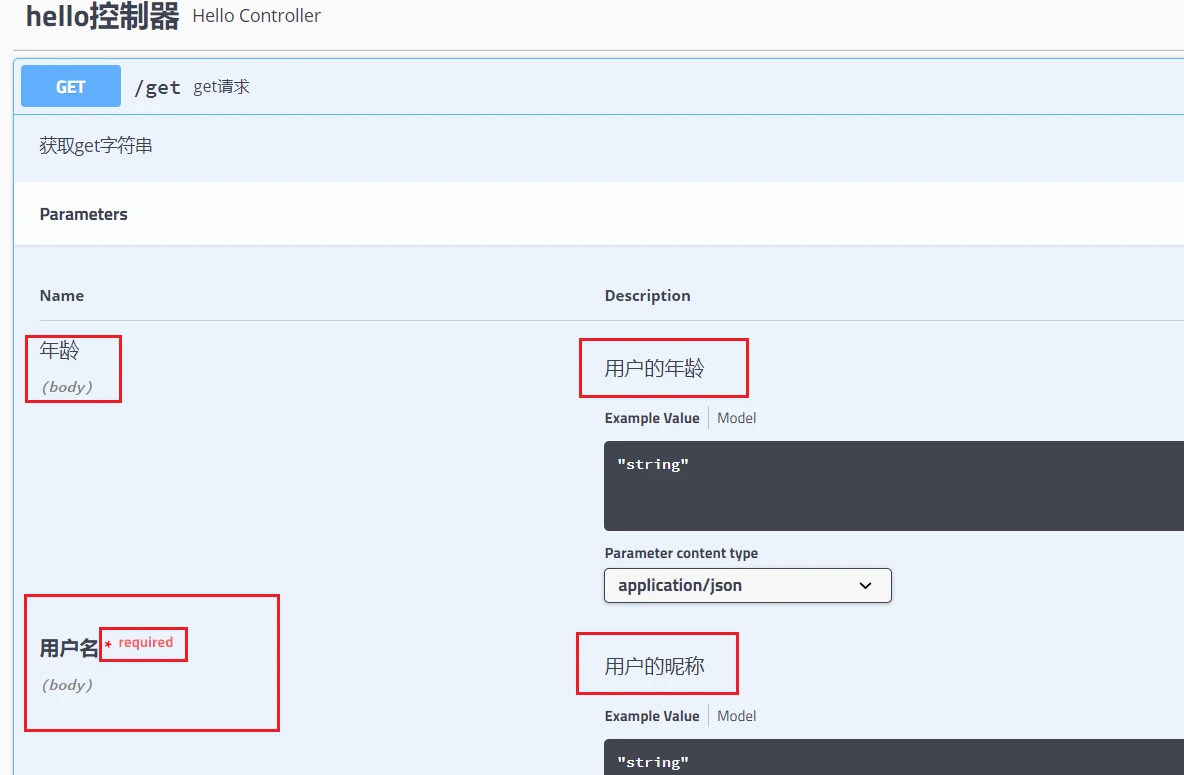1184x775 pixels.
Task: Switch to Model tab for 用户名 parameter
Action: (x=736, y=716)
